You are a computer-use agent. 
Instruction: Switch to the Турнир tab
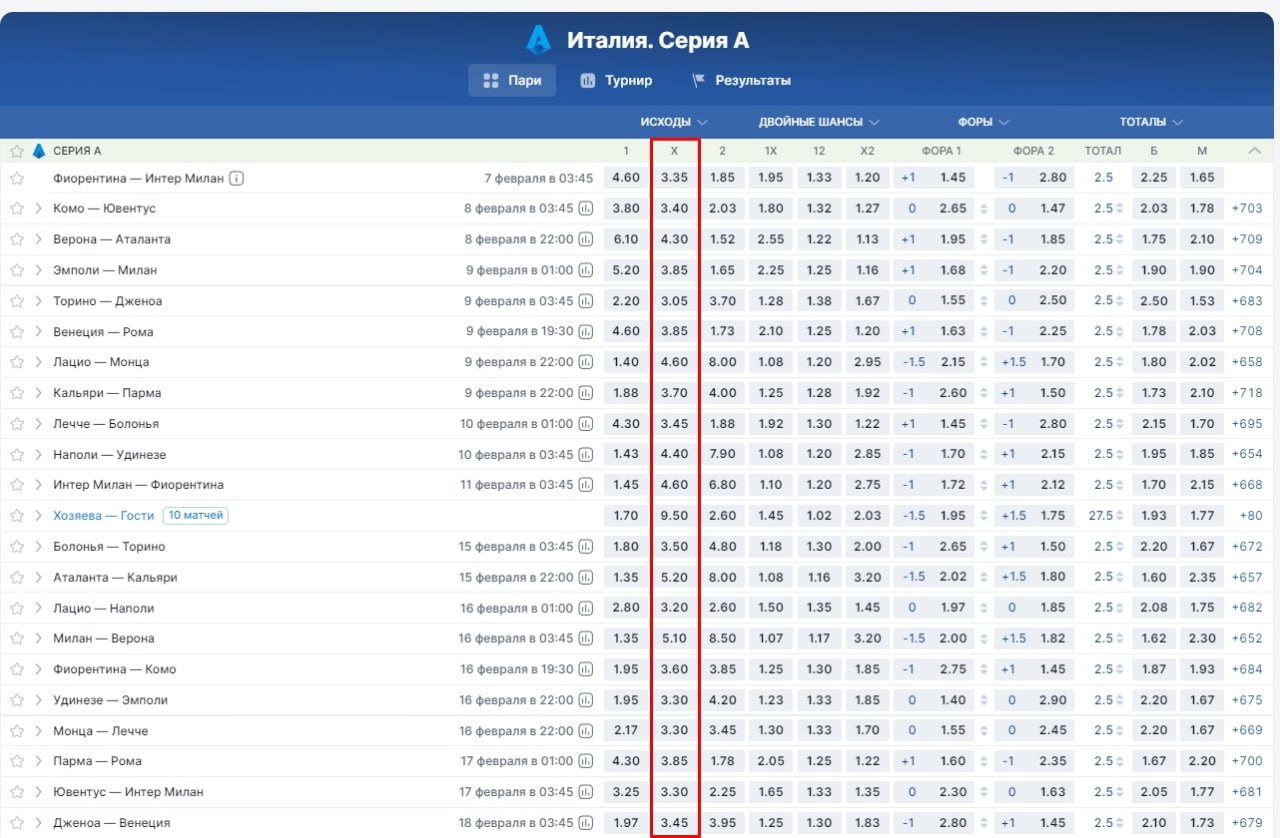coord(616,80)
